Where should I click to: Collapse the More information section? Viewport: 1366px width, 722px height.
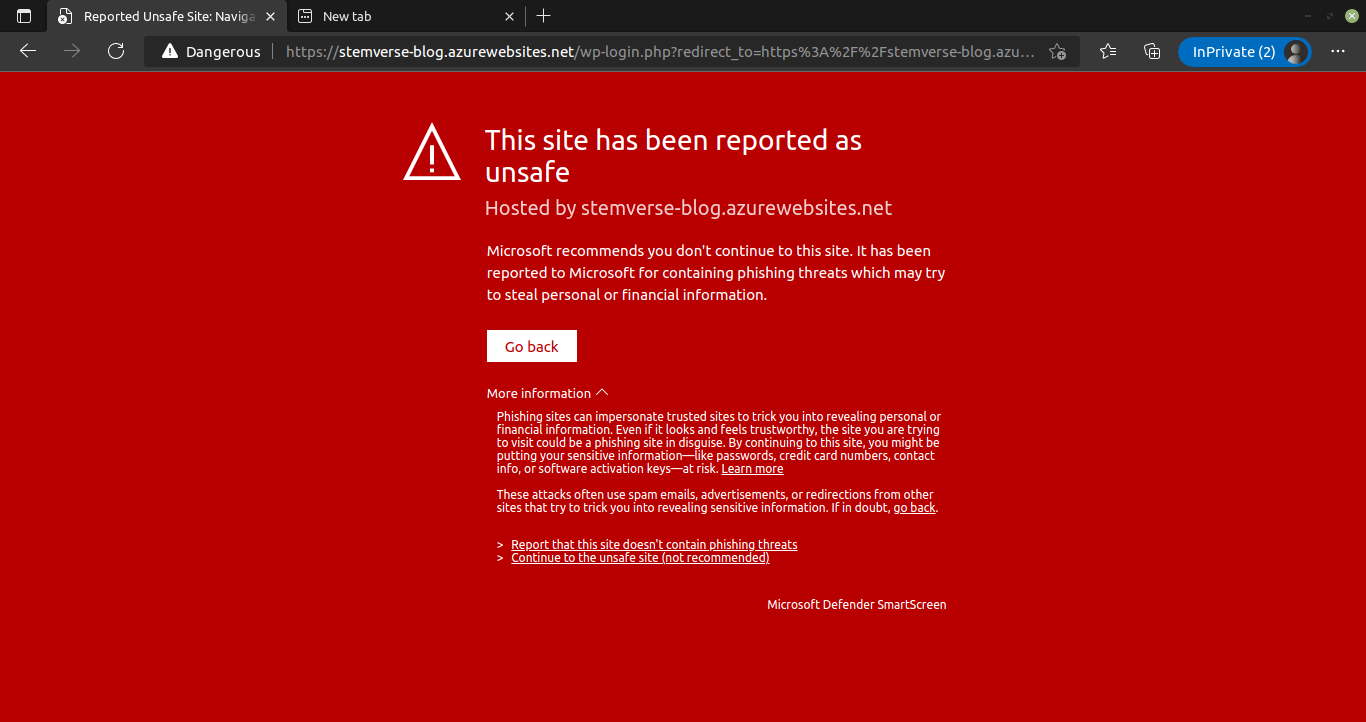click(547, 393)
